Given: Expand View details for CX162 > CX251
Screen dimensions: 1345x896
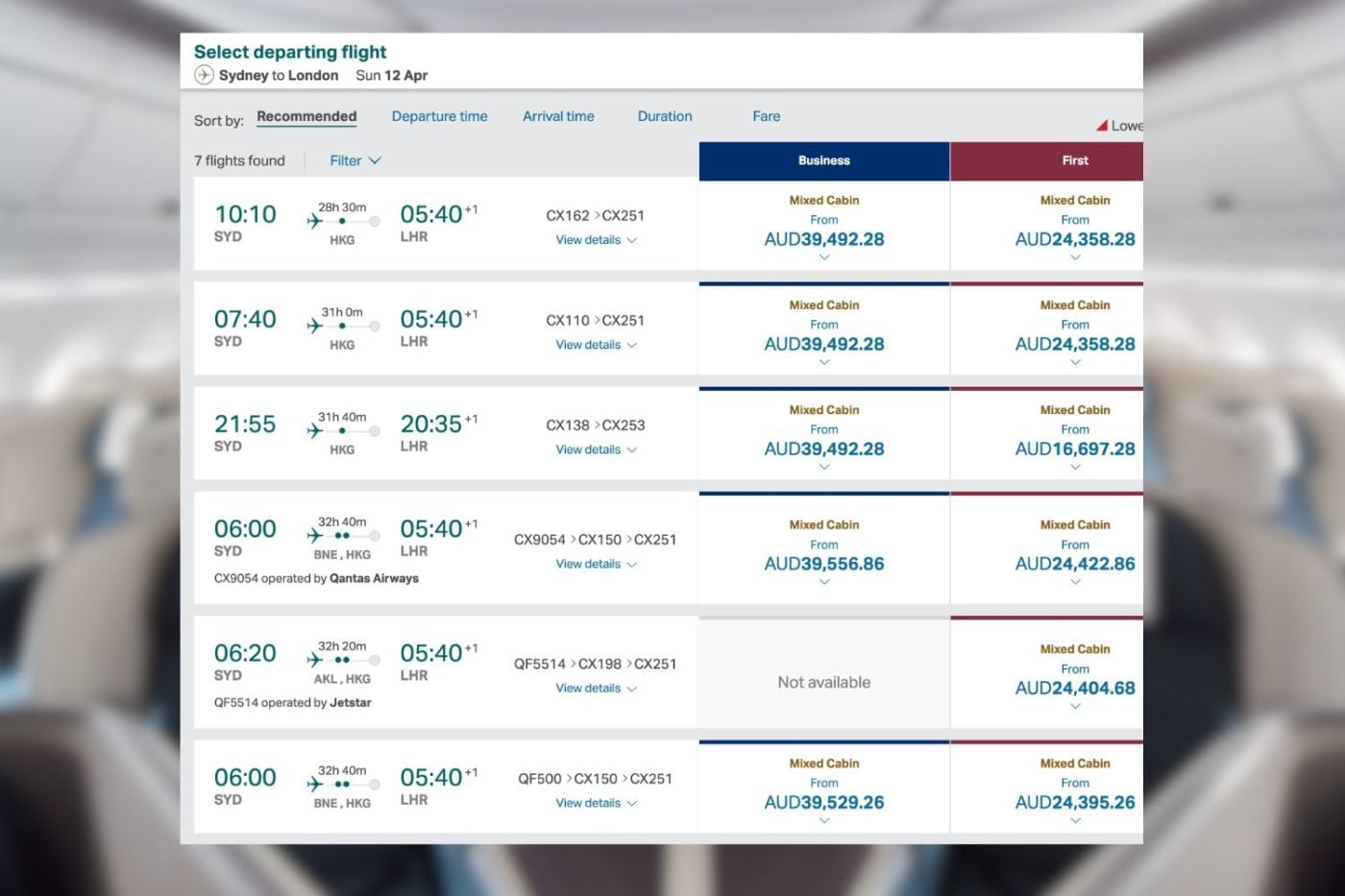Looking at the screenshot, I should (596, 240).
